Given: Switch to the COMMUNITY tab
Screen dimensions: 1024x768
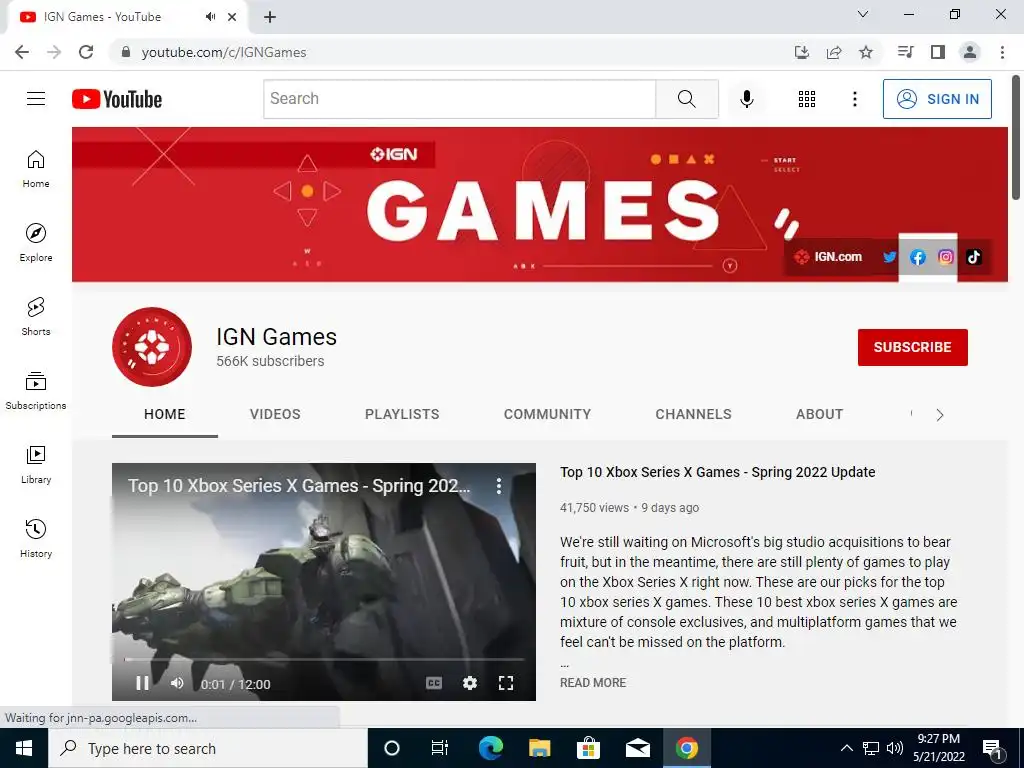Looking at the screenshot, I should 547,414.
